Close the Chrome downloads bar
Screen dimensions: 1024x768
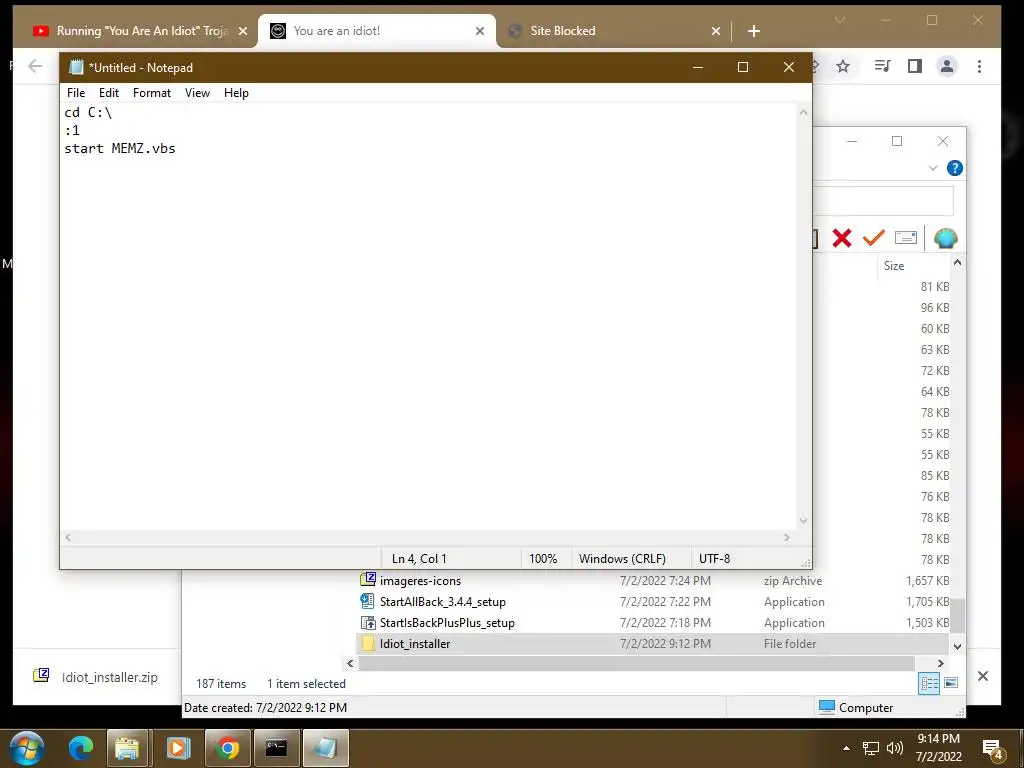983,676
